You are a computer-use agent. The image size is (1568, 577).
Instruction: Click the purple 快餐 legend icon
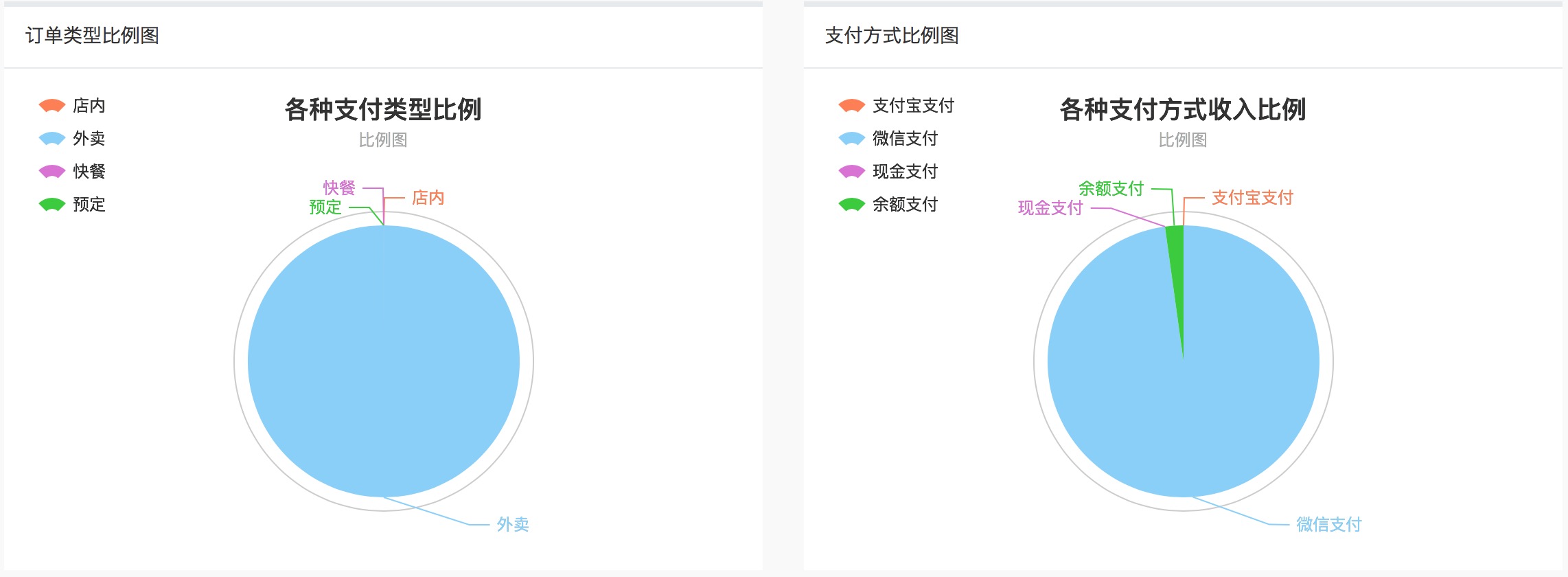[52, 171]
